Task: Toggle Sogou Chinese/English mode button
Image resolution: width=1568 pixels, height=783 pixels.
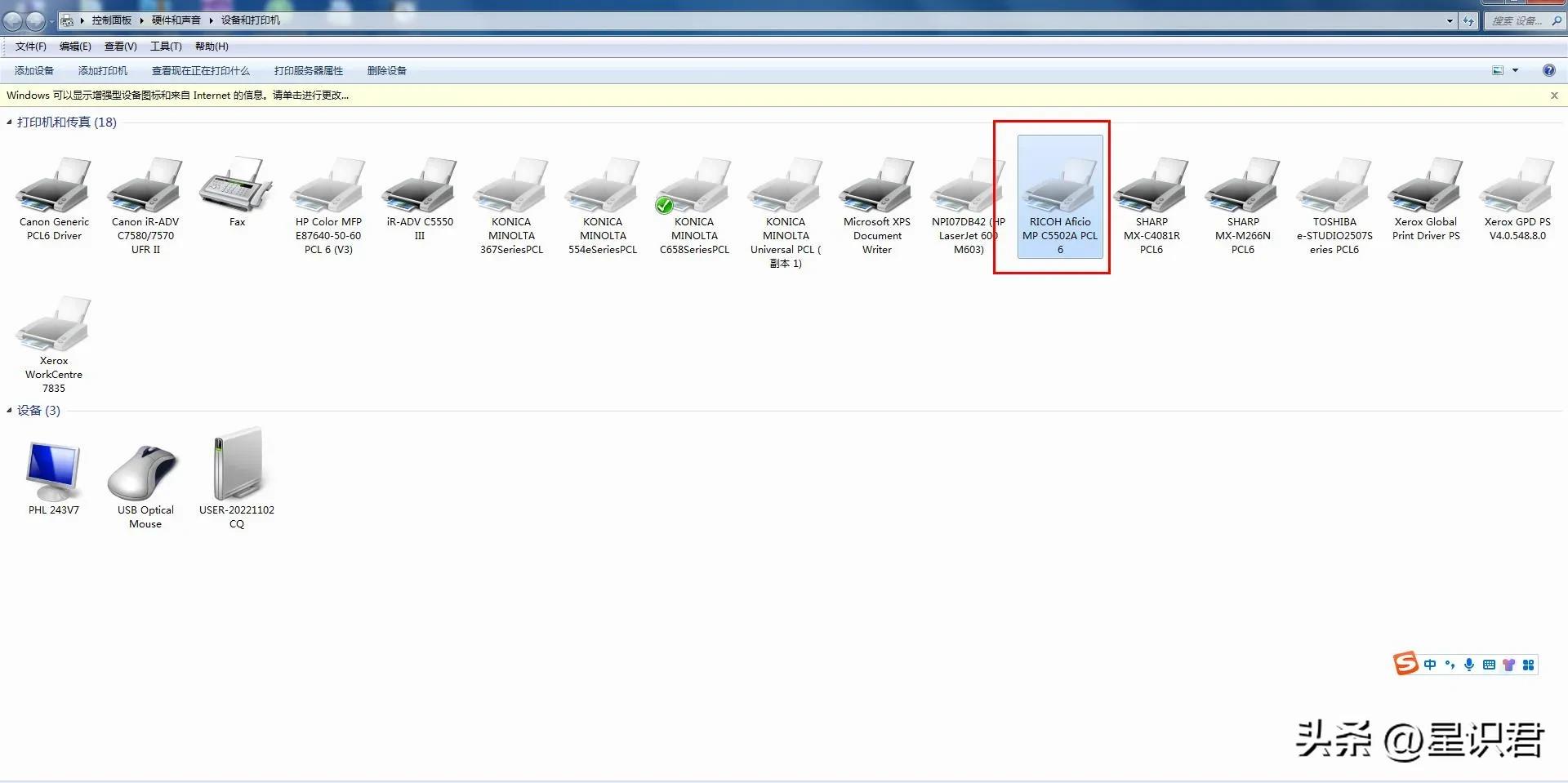Action: 1430,665
